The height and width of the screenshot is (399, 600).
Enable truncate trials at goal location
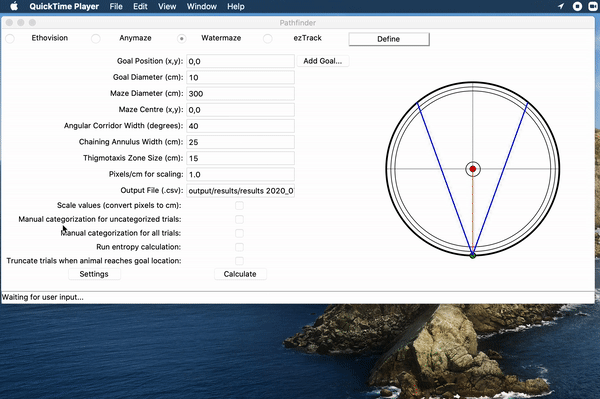[x=240, y=261]
